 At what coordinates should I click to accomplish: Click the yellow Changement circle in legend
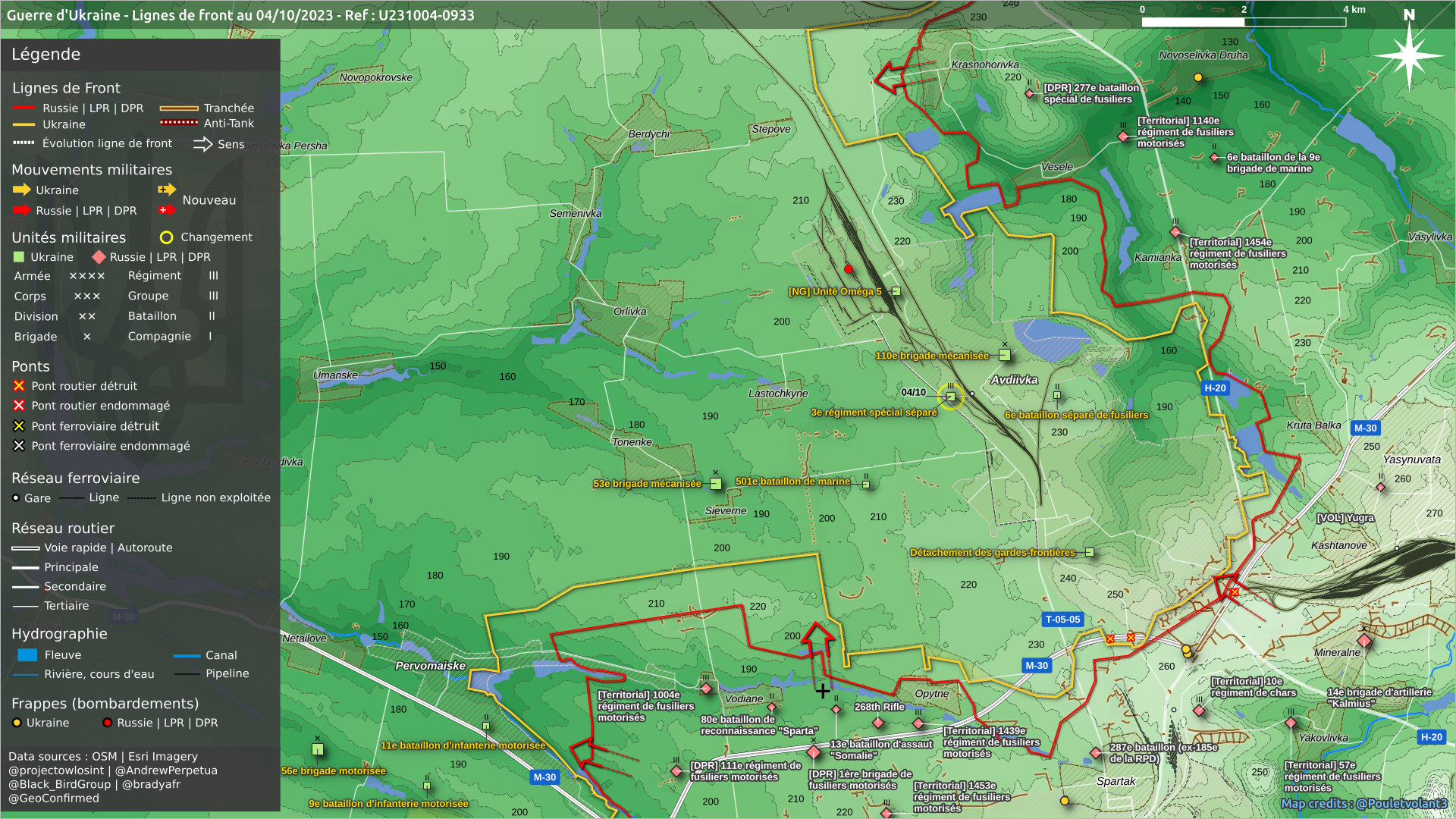pyautogui.click(x=167, y=238)
